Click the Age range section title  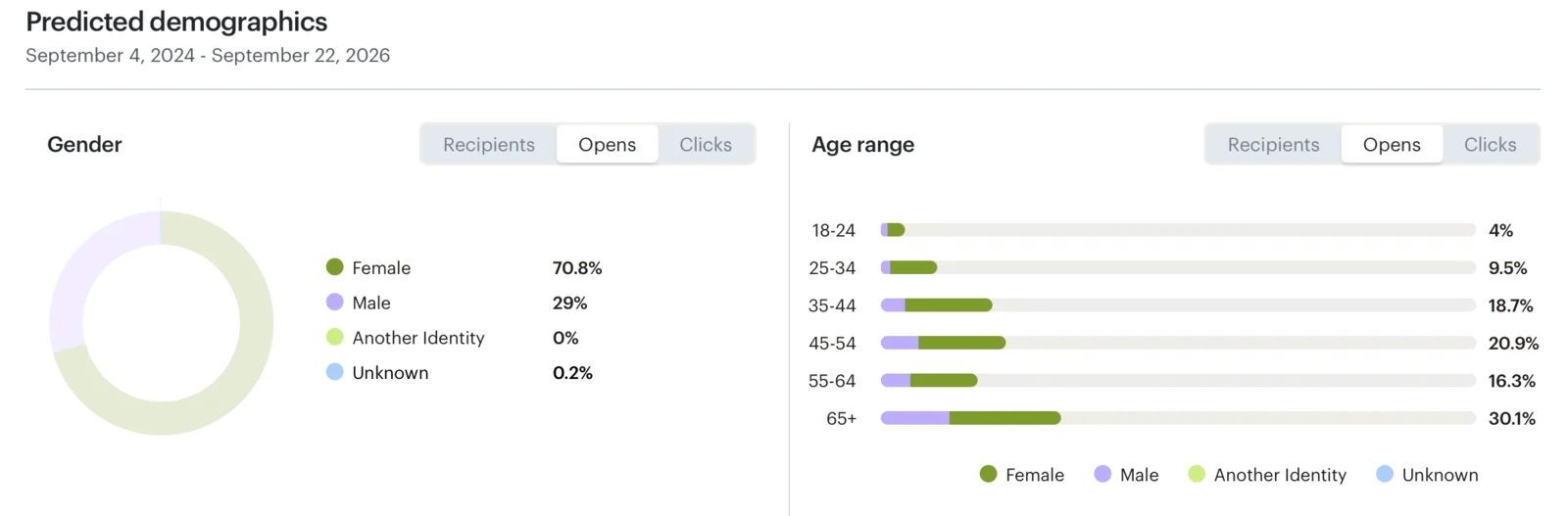862,145
